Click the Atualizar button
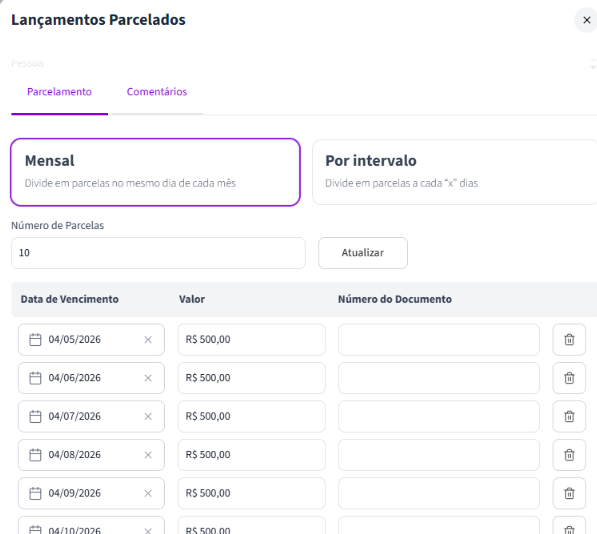Viewport: 597px width, 534px height. pyautogui.click(x=363, y=253)
